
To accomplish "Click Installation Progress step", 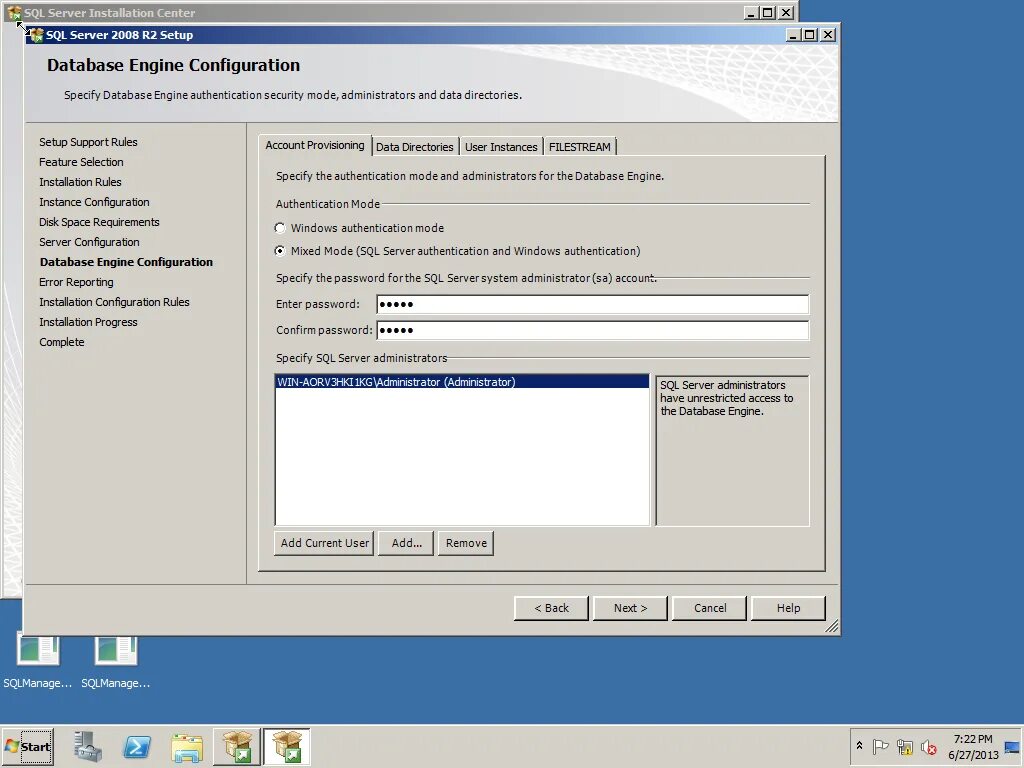I will pyautogui.click(x=88, y=322).
